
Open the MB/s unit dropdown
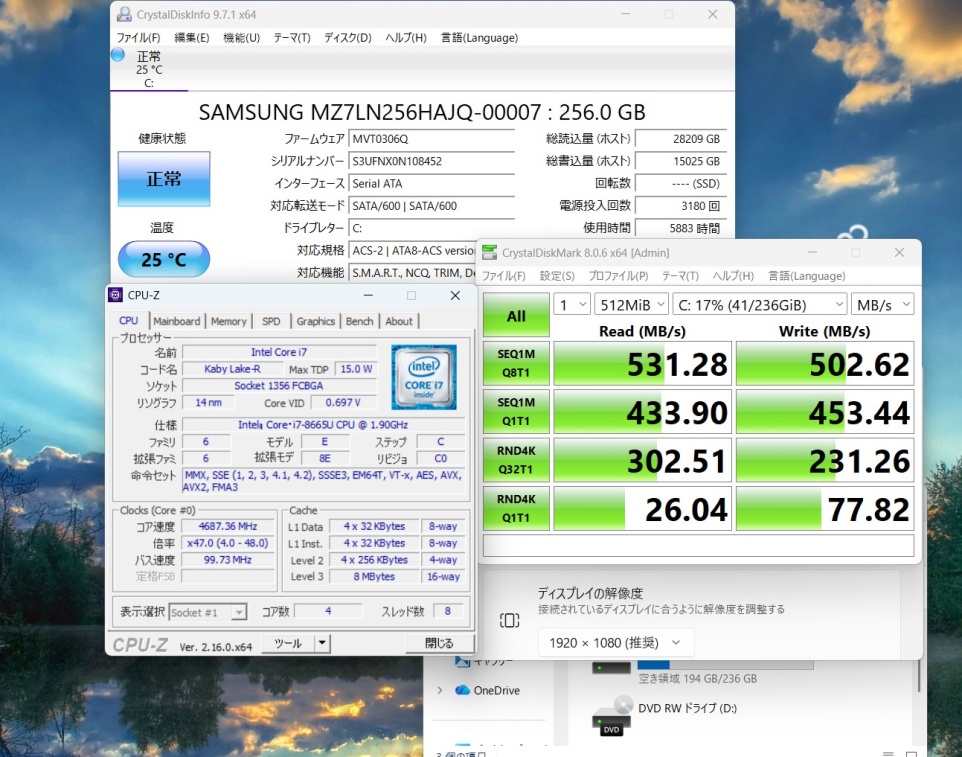[x=883, y=304]
